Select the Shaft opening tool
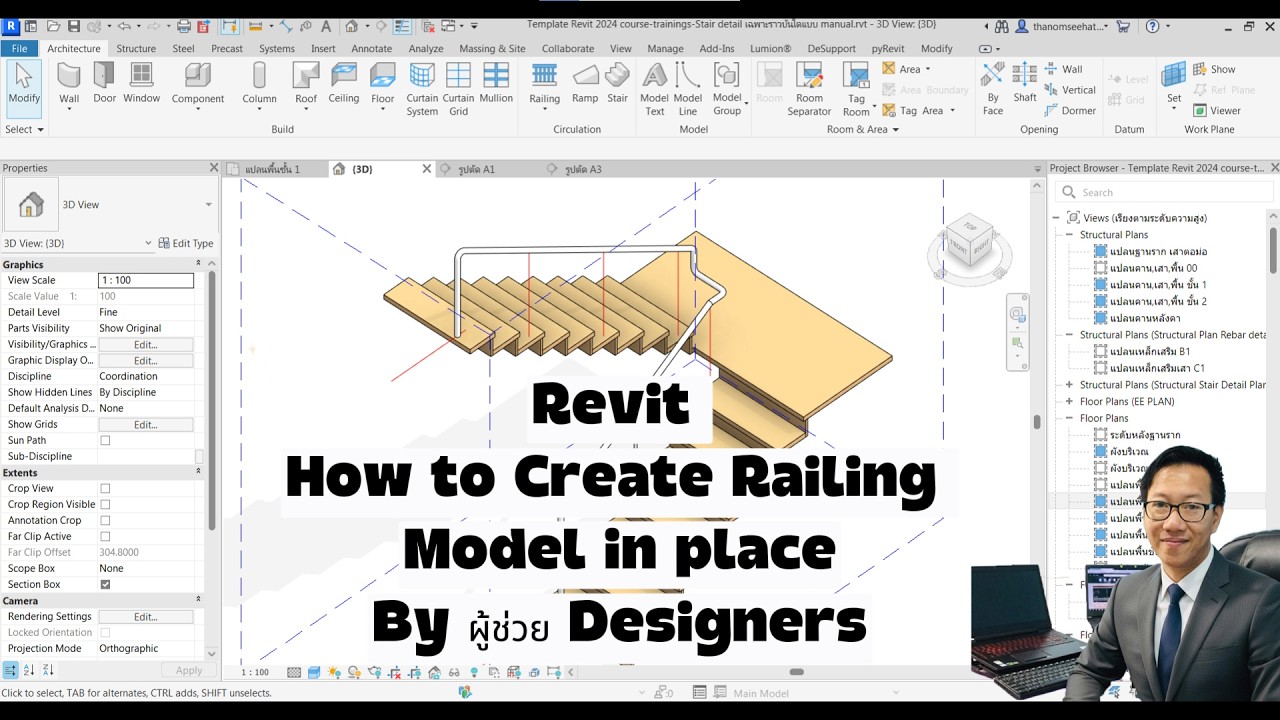 1025,84
